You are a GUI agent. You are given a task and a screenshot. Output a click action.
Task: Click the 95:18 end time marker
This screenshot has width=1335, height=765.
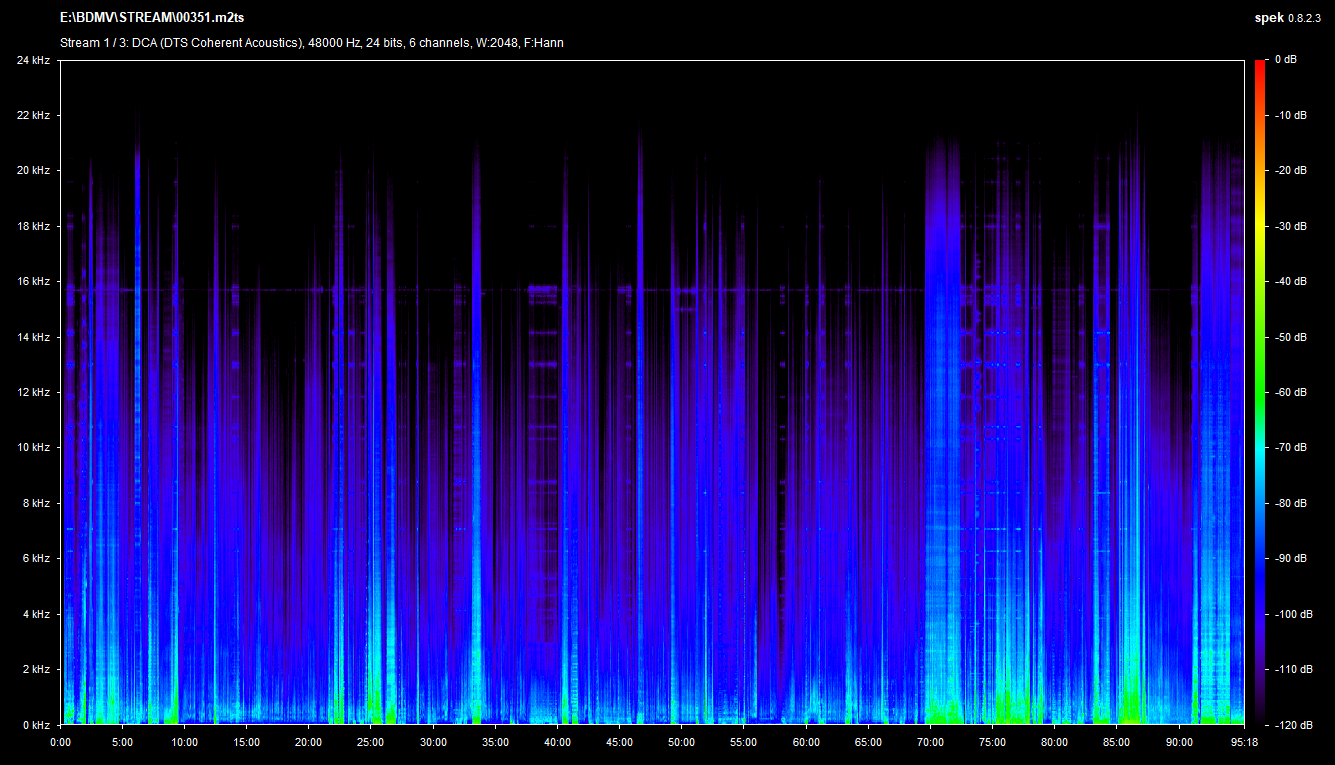(1243, 742)
